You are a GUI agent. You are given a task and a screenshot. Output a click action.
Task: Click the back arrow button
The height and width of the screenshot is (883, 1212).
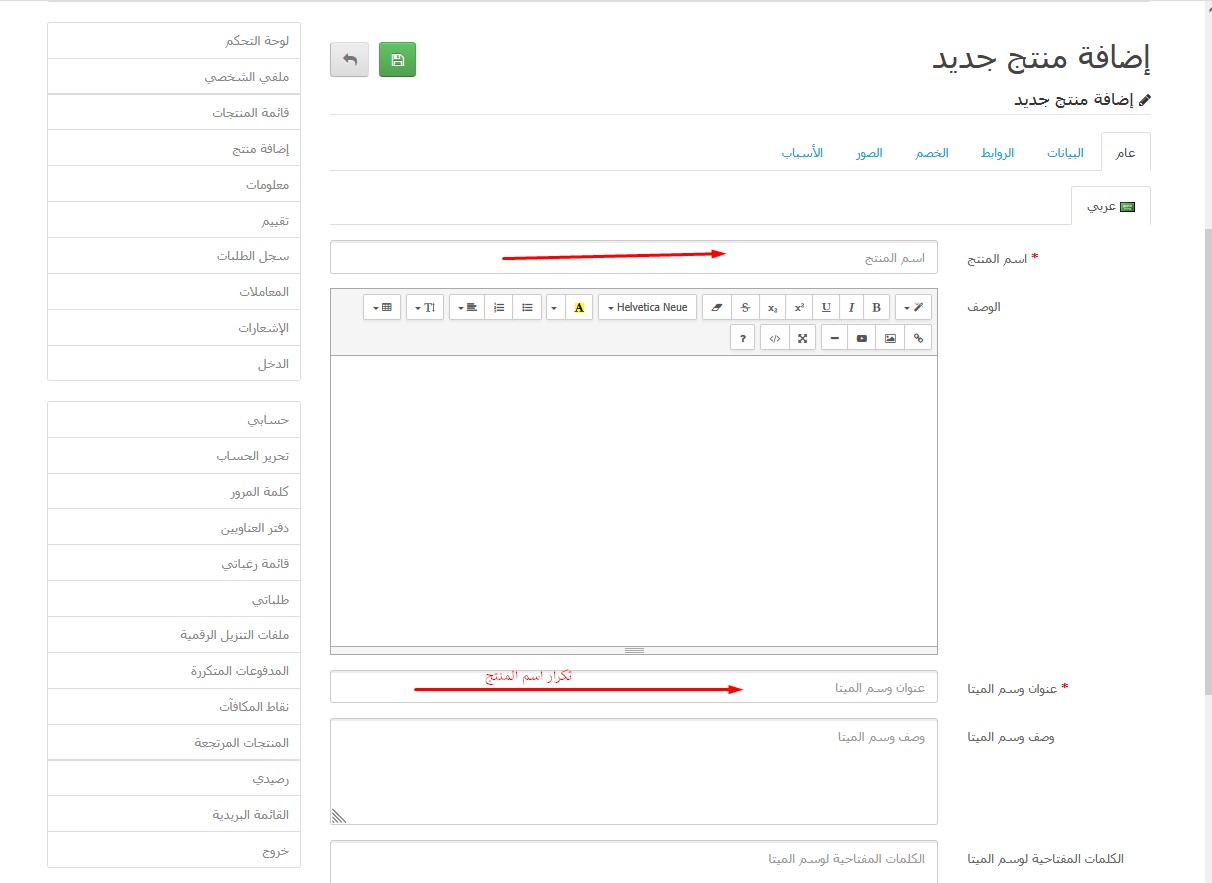(x=349, y=60)
